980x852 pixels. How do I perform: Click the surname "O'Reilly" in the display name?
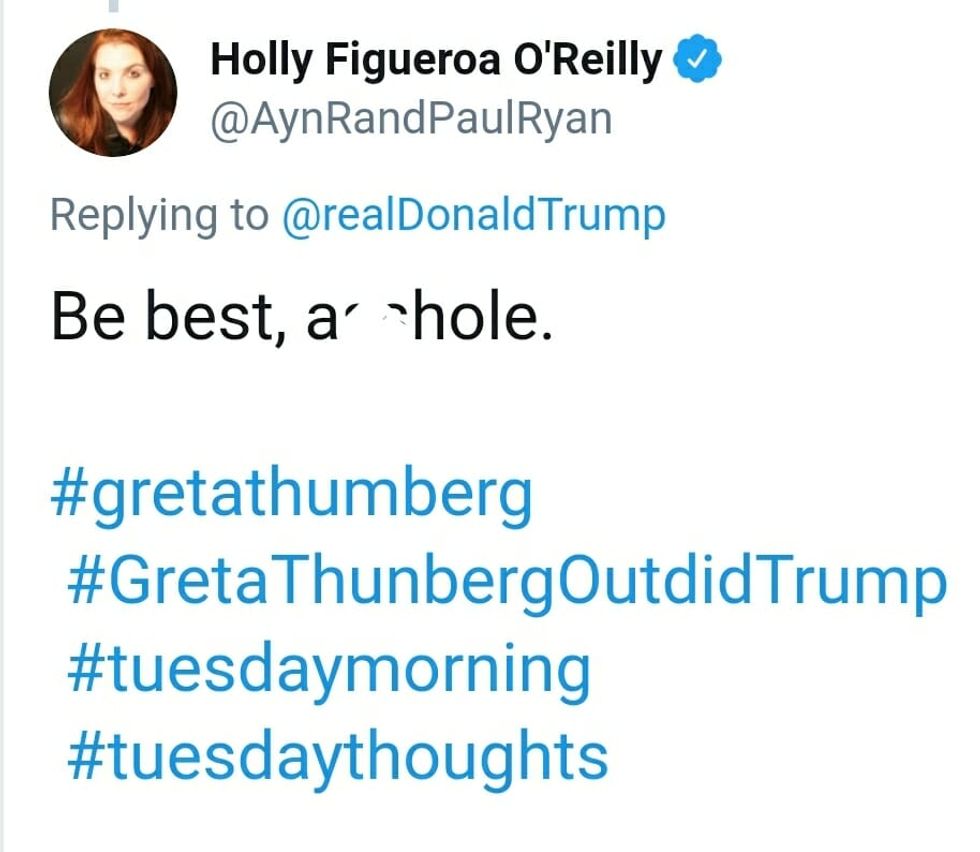click(587, 62)
